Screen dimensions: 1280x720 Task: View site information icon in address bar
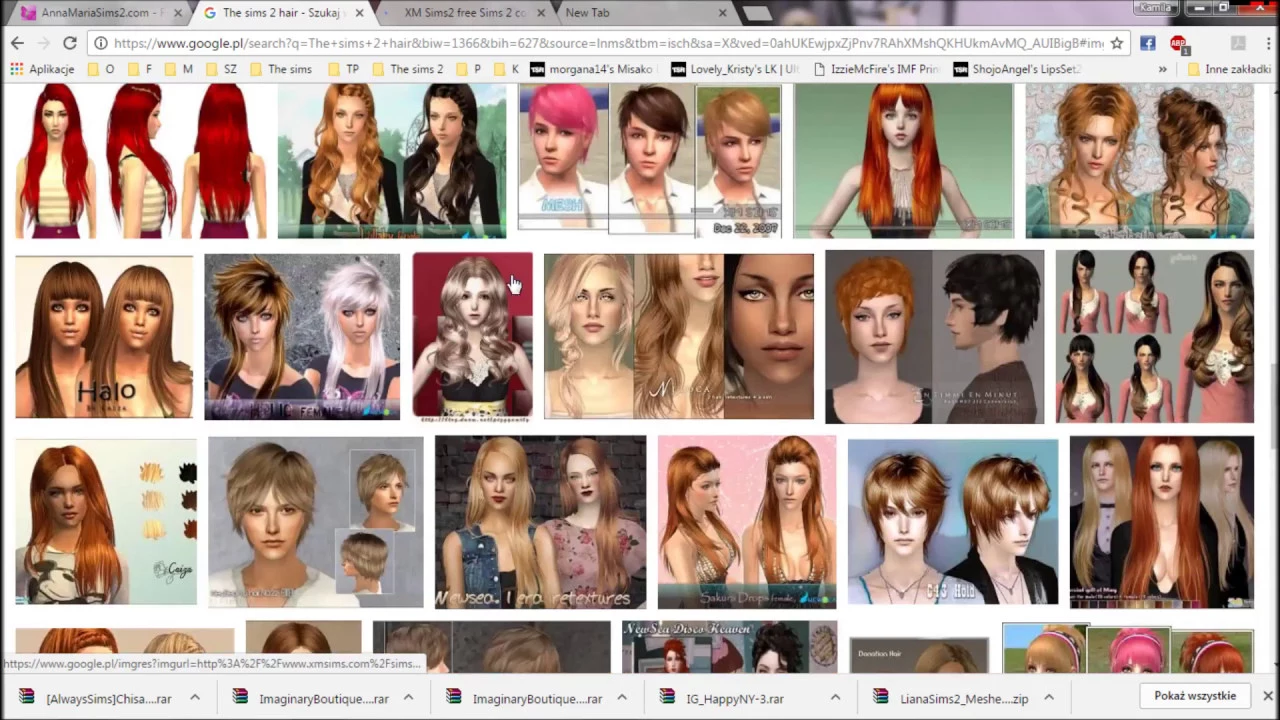(x=101, y=43)
